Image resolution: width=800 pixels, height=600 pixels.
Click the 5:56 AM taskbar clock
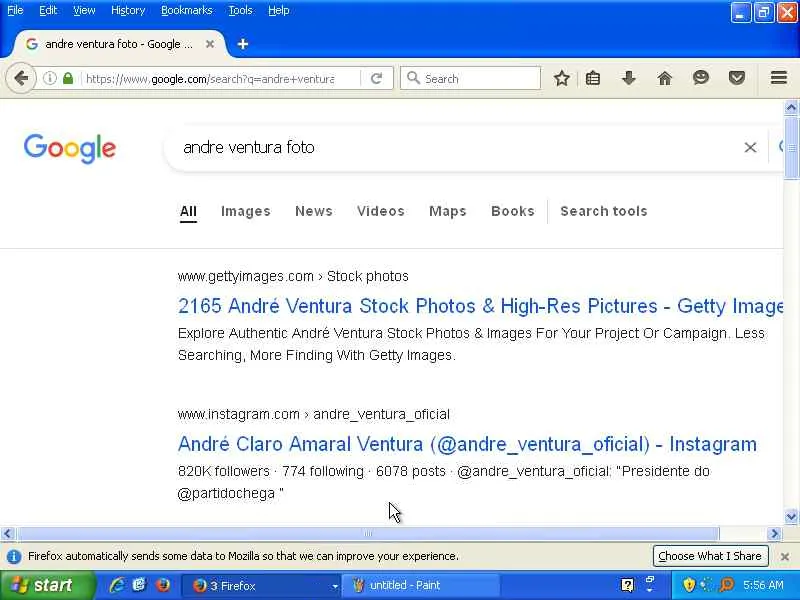point(763,585)
